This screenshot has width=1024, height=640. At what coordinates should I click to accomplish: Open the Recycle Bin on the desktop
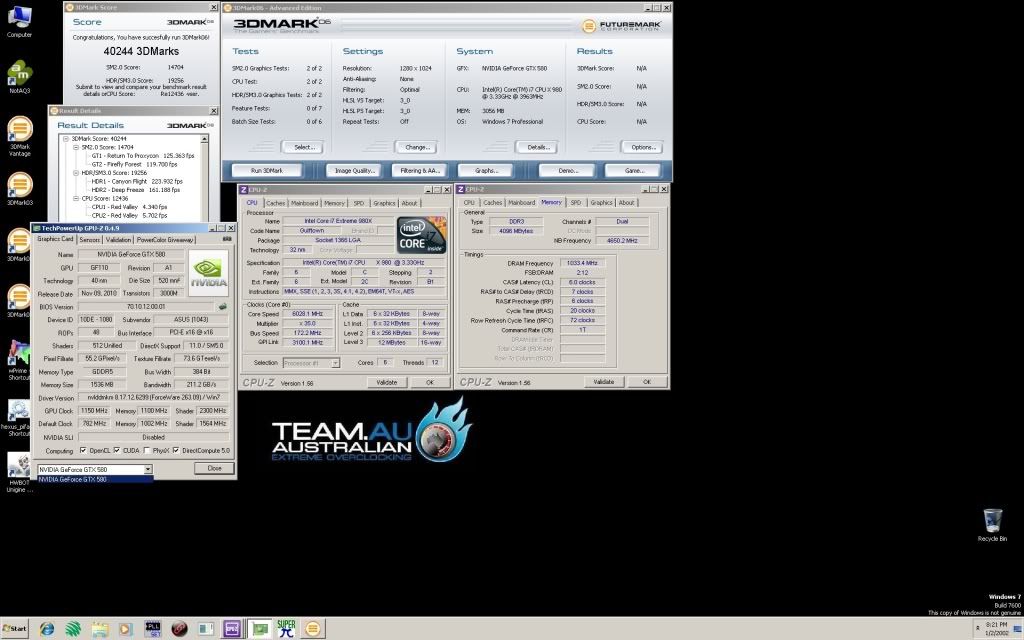tap(992, 521)
